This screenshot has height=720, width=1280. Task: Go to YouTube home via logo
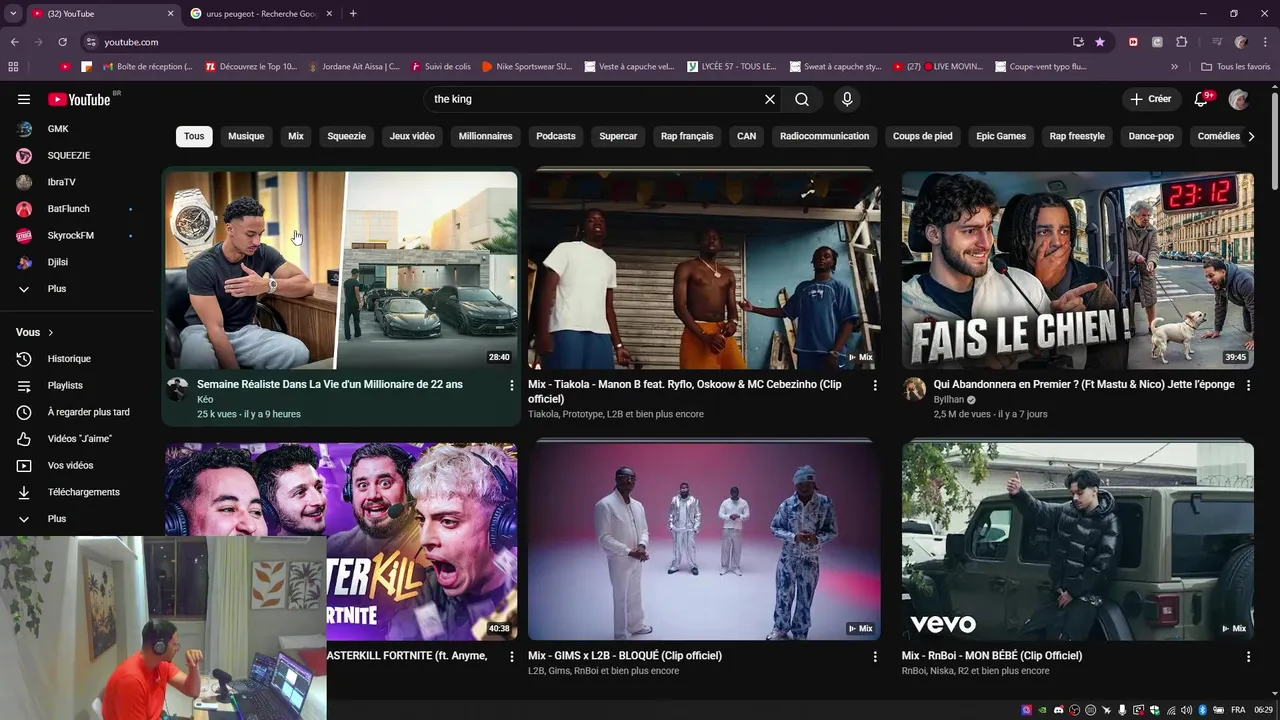pyautogui.click(x=79, y=99)
